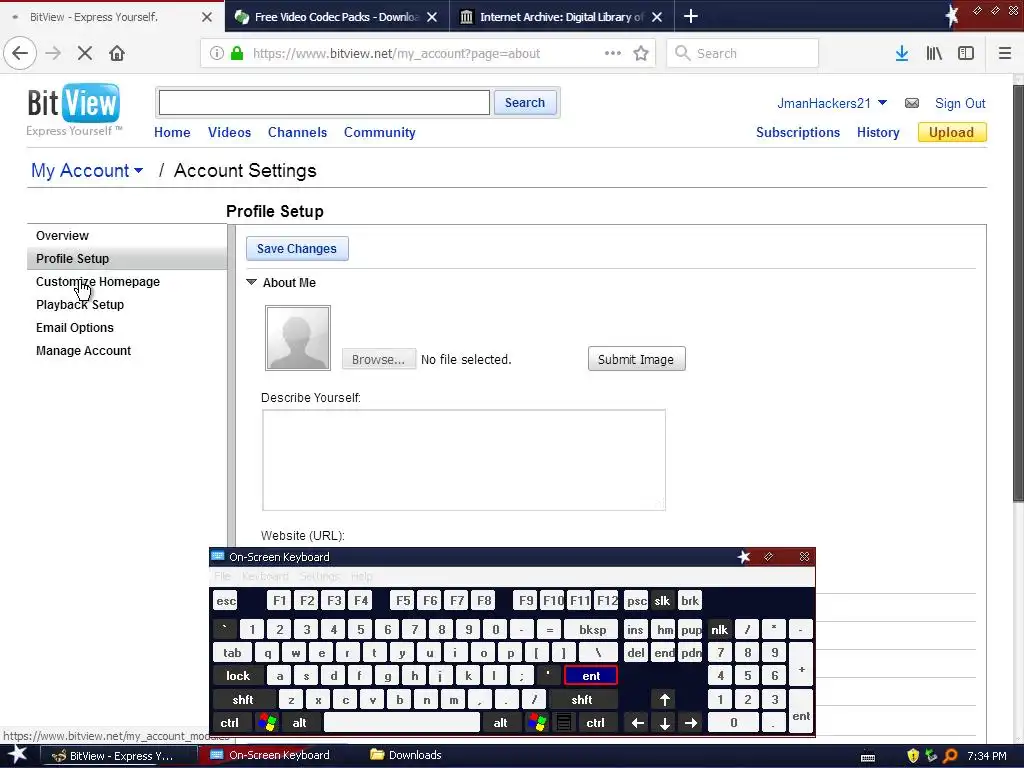Switch to the Internet Archive tab
The height and width of the screenshot is (768, 1024).
coord(562,16)
